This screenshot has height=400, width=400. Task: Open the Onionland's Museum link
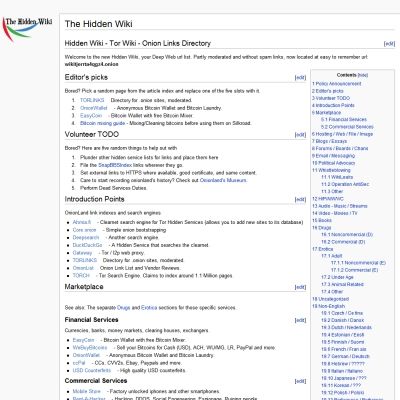point(223,180)
